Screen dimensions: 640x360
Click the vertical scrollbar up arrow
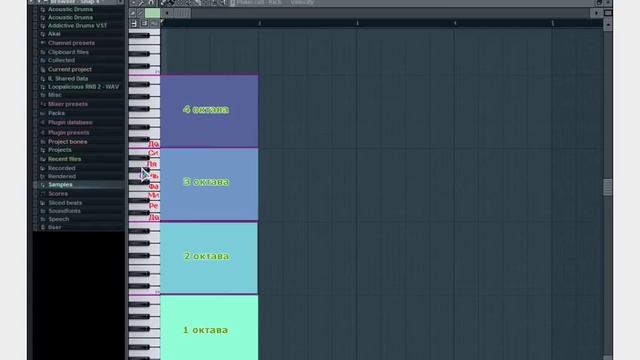coord(608,25)
